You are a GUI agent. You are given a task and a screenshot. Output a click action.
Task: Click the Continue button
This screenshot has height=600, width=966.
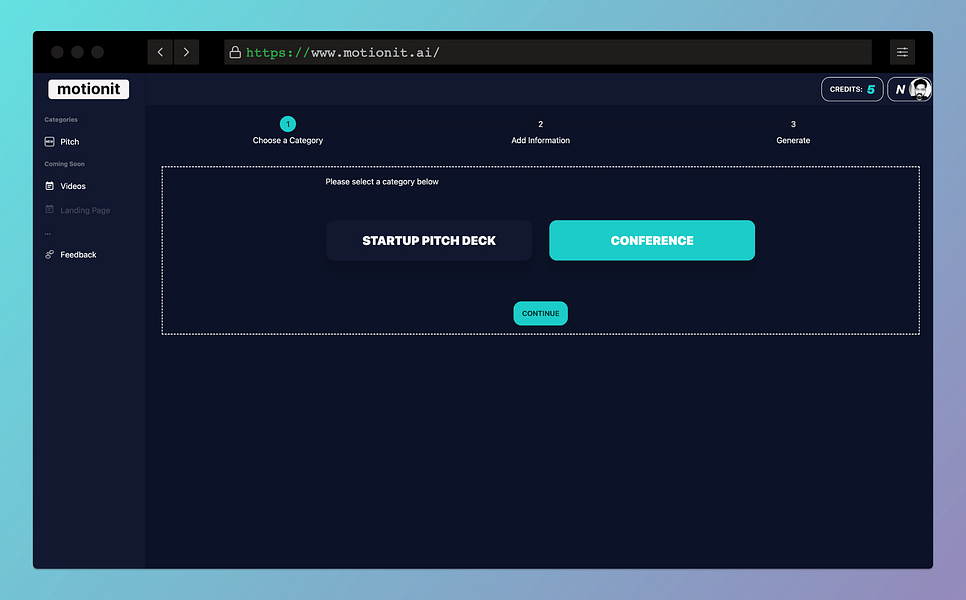(540, 314)
